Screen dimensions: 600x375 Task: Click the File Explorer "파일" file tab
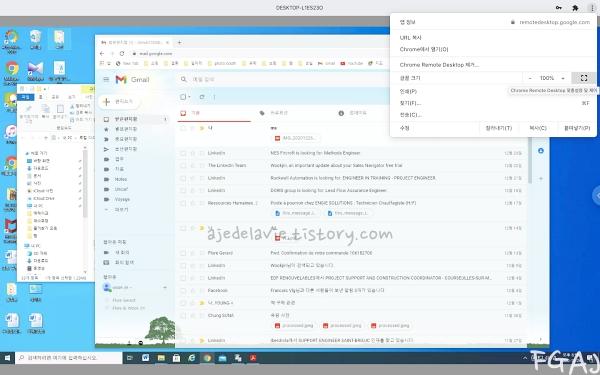pyautogui.click(x=25, y=97)
